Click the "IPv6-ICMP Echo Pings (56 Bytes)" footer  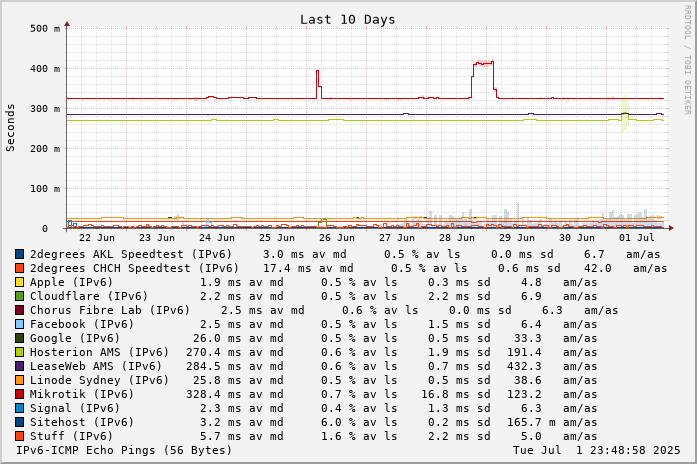click(x=124, y=450)
